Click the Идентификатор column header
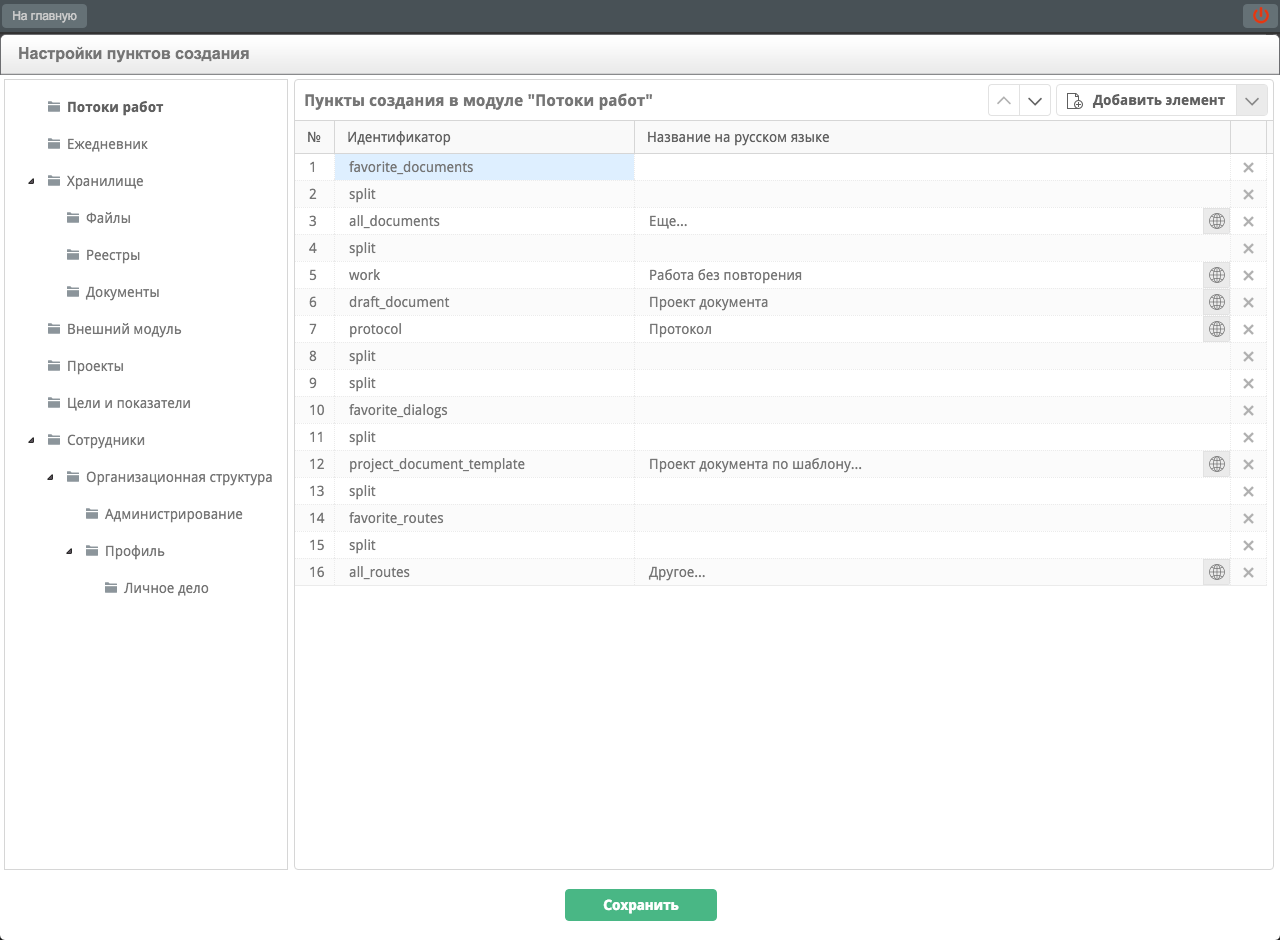This screenshot has height=940, width=1280. [x=484, y=137]
